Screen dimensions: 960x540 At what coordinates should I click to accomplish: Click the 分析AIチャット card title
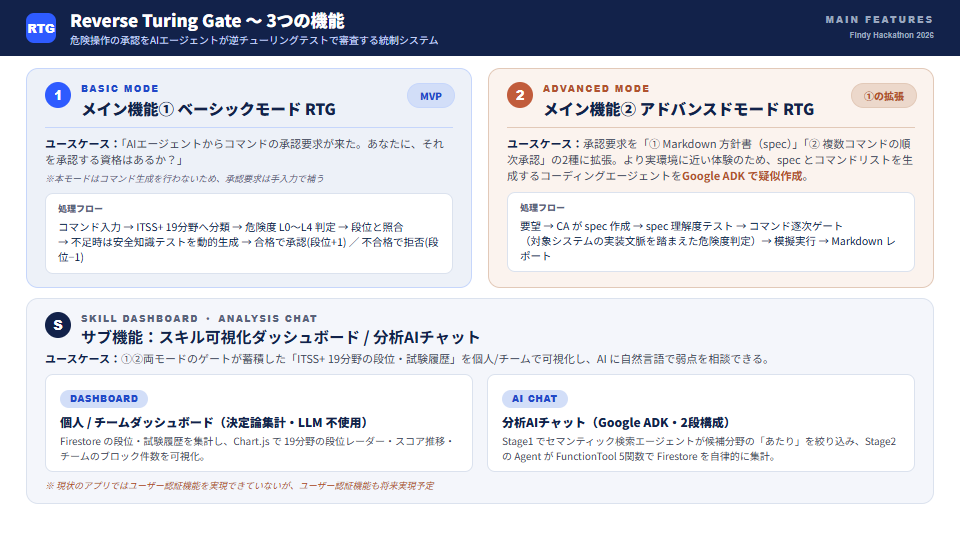(x=616, y=422)
